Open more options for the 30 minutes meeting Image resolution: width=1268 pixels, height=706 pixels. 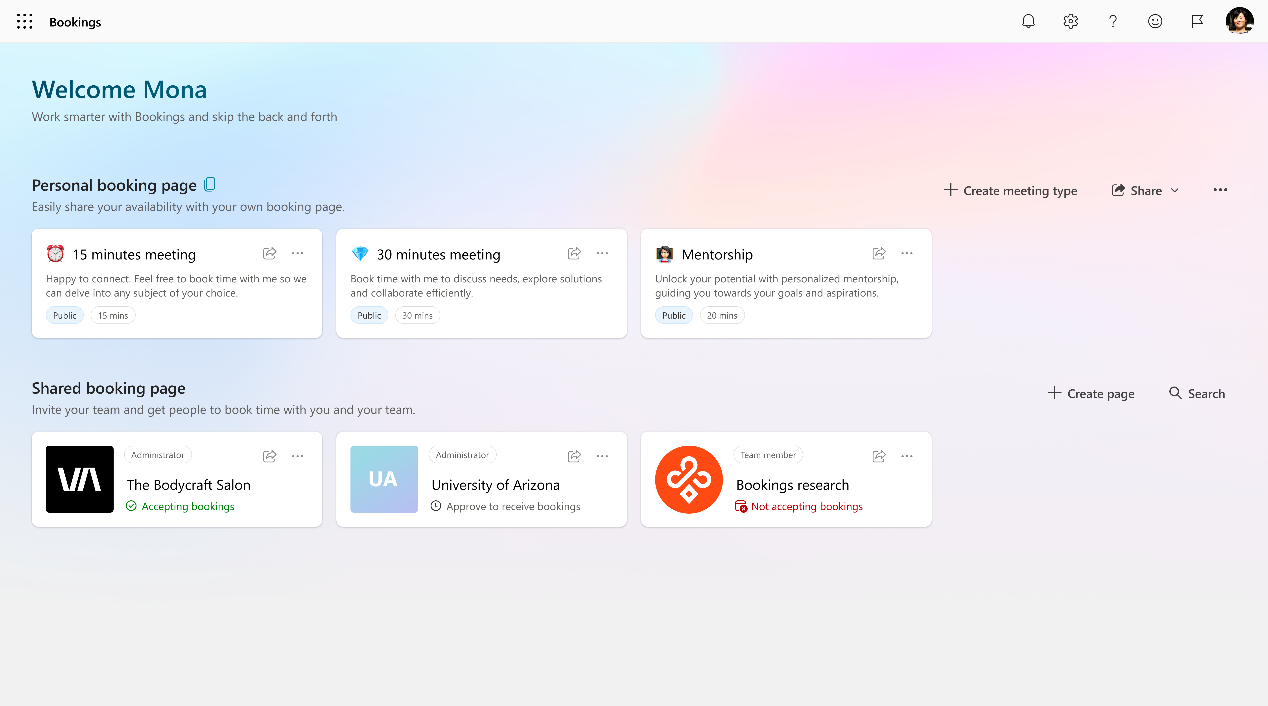[602, 253]
